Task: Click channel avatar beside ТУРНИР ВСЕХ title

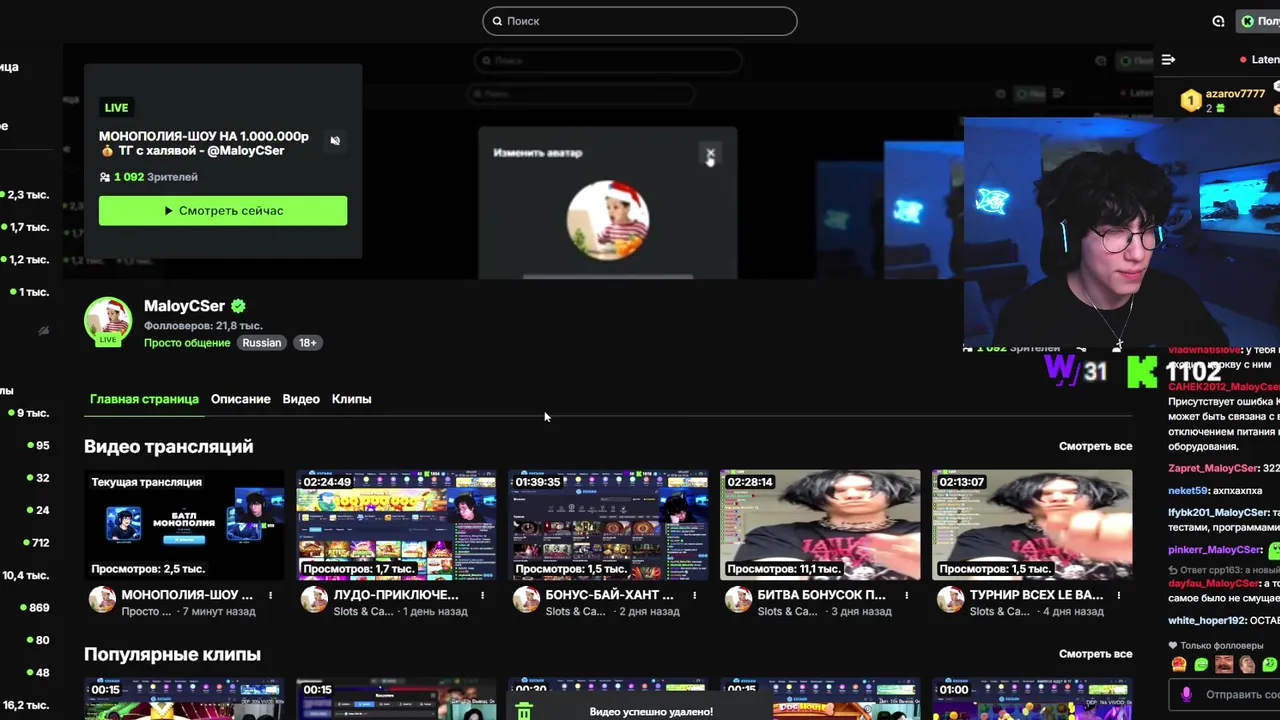Action: point(950,600)
